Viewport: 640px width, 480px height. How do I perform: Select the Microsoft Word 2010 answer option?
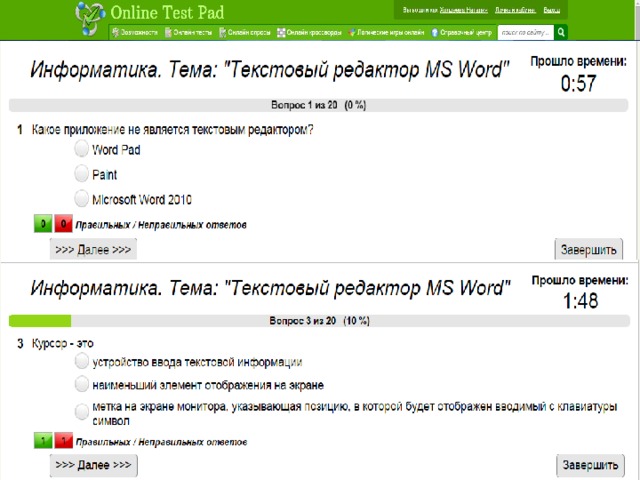click(81, 199)
